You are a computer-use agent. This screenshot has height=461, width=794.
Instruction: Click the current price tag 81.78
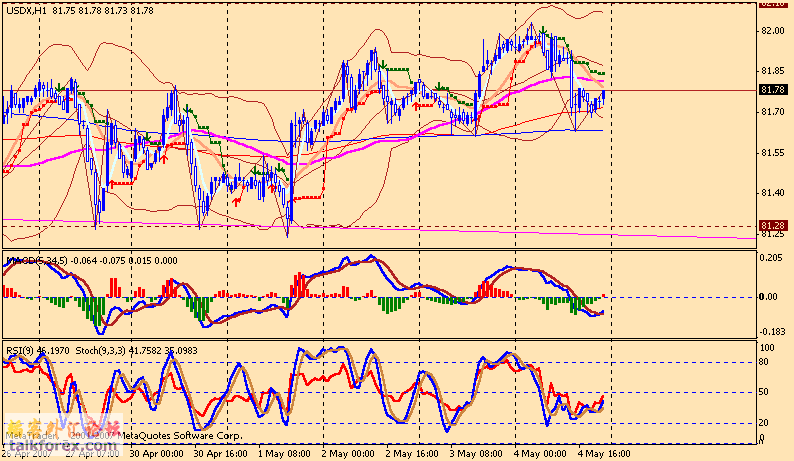pos(773,90)
